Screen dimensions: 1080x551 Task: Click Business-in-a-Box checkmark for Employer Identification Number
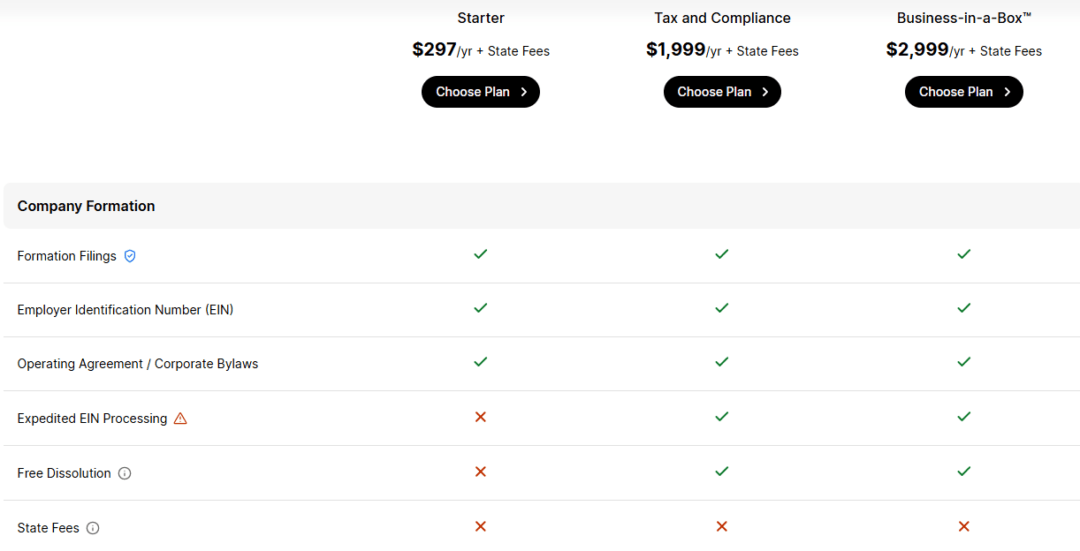[964, 308]
